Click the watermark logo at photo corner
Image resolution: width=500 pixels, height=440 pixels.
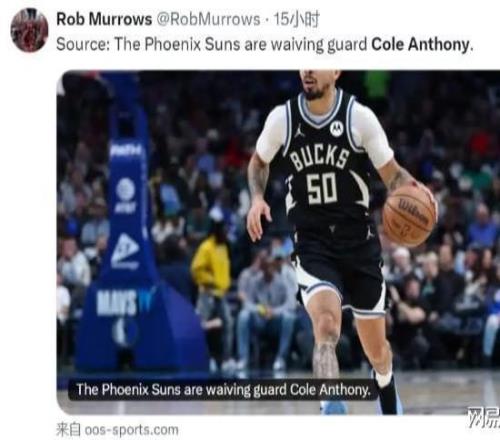click(484, 417)
